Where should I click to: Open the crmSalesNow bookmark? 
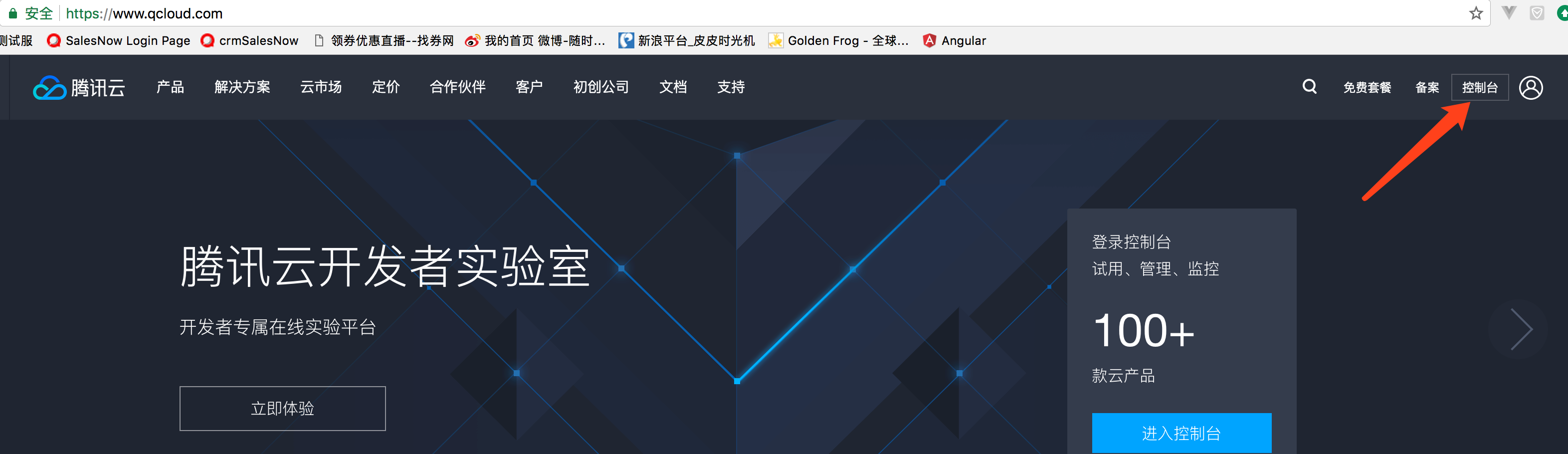[x=249, y=41]
